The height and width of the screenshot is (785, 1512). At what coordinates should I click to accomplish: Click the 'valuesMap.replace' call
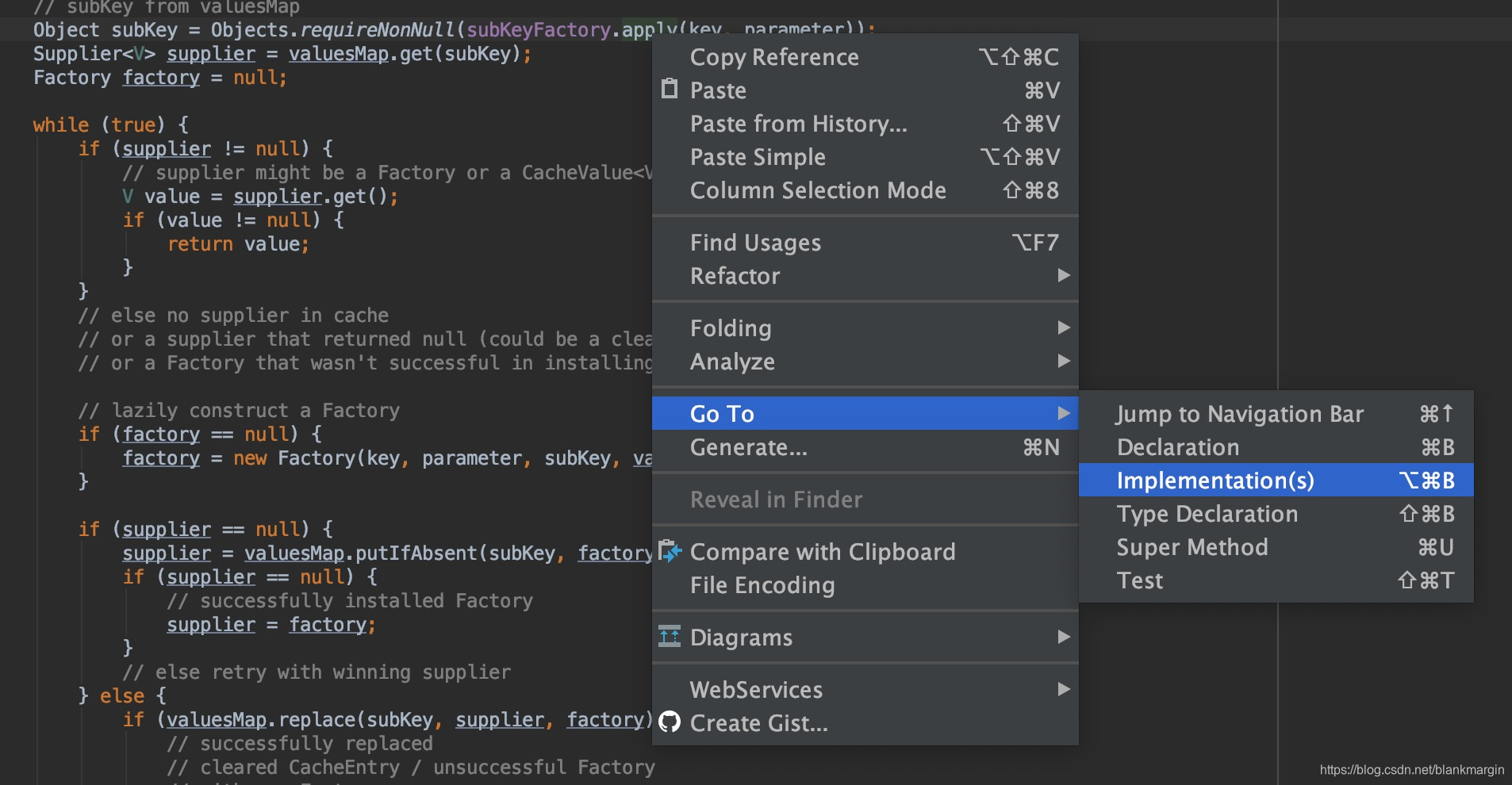[x=260, y=720]
